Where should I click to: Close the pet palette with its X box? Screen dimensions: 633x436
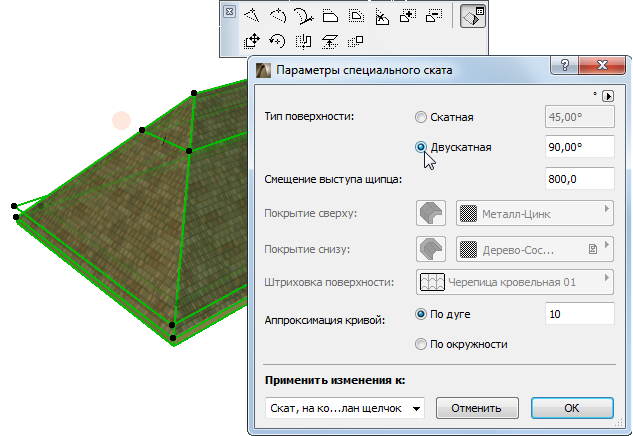[229, 11]
